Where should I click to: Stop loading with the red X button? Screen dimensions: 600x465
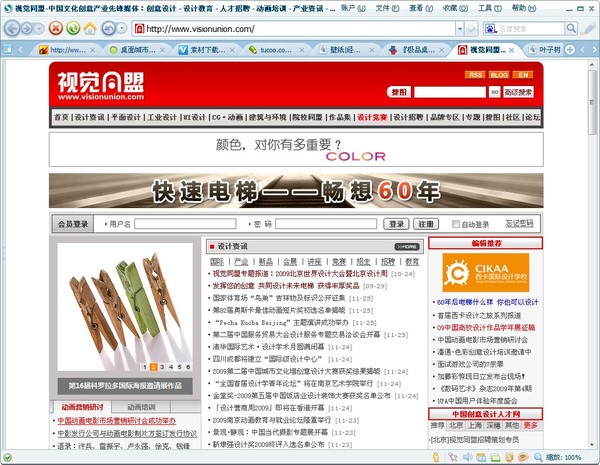pos(56,28)
